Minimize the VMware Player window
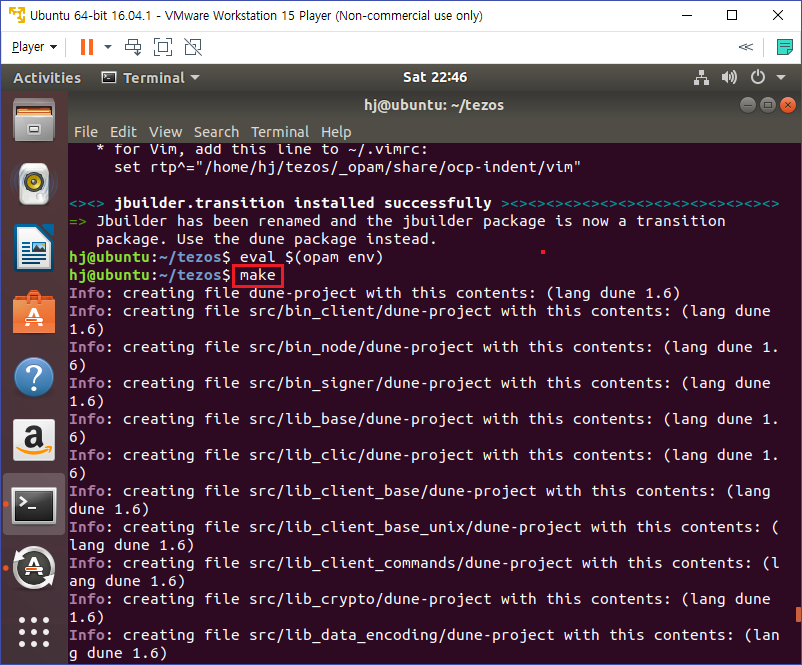 click(x=687, y=15)
